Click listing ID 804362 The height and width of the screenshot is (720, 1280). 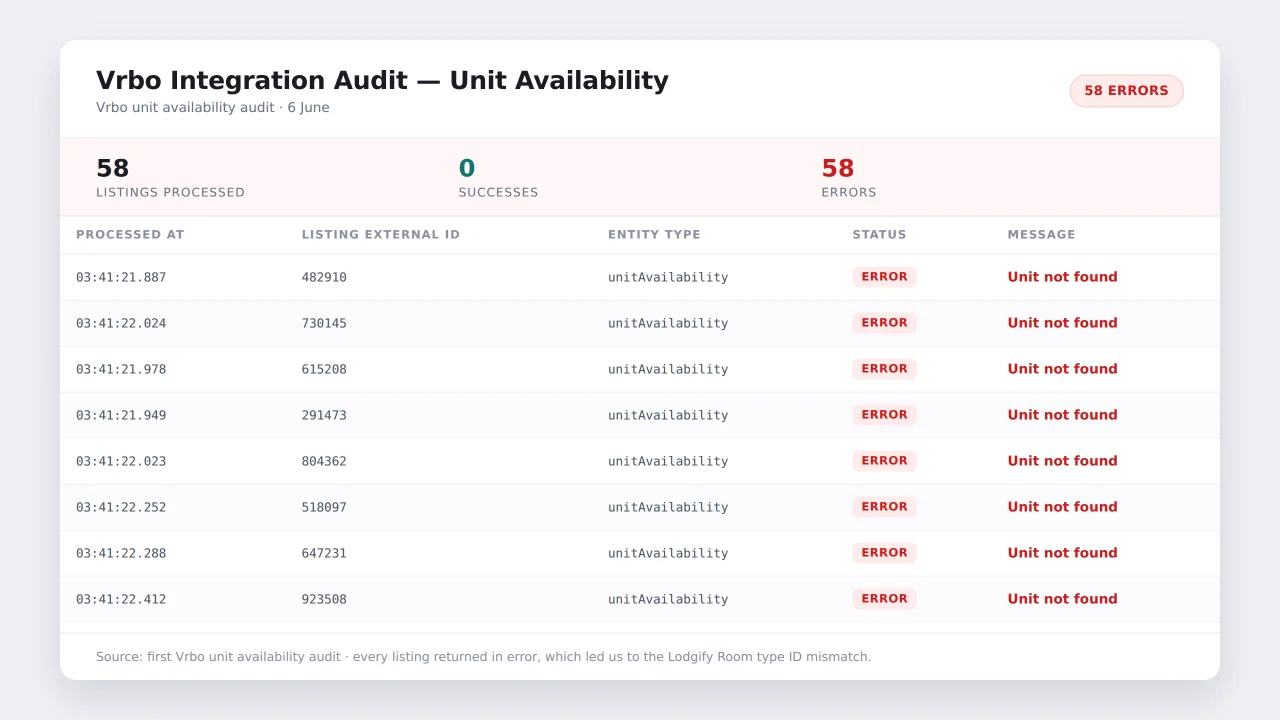click(324, 461)
